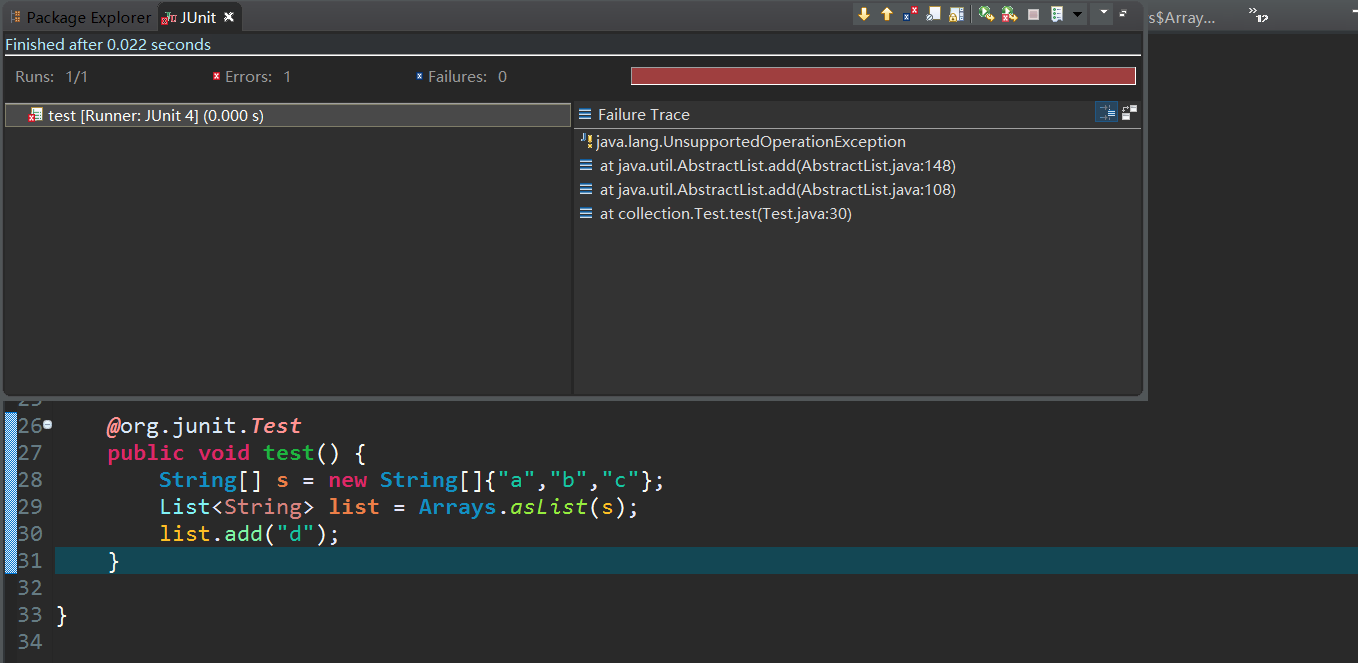This screenshot has width=1358, height=663.
Task: Click stack frame icon on AbstractList.java:148 row
Action: click(x=586, y=166)
